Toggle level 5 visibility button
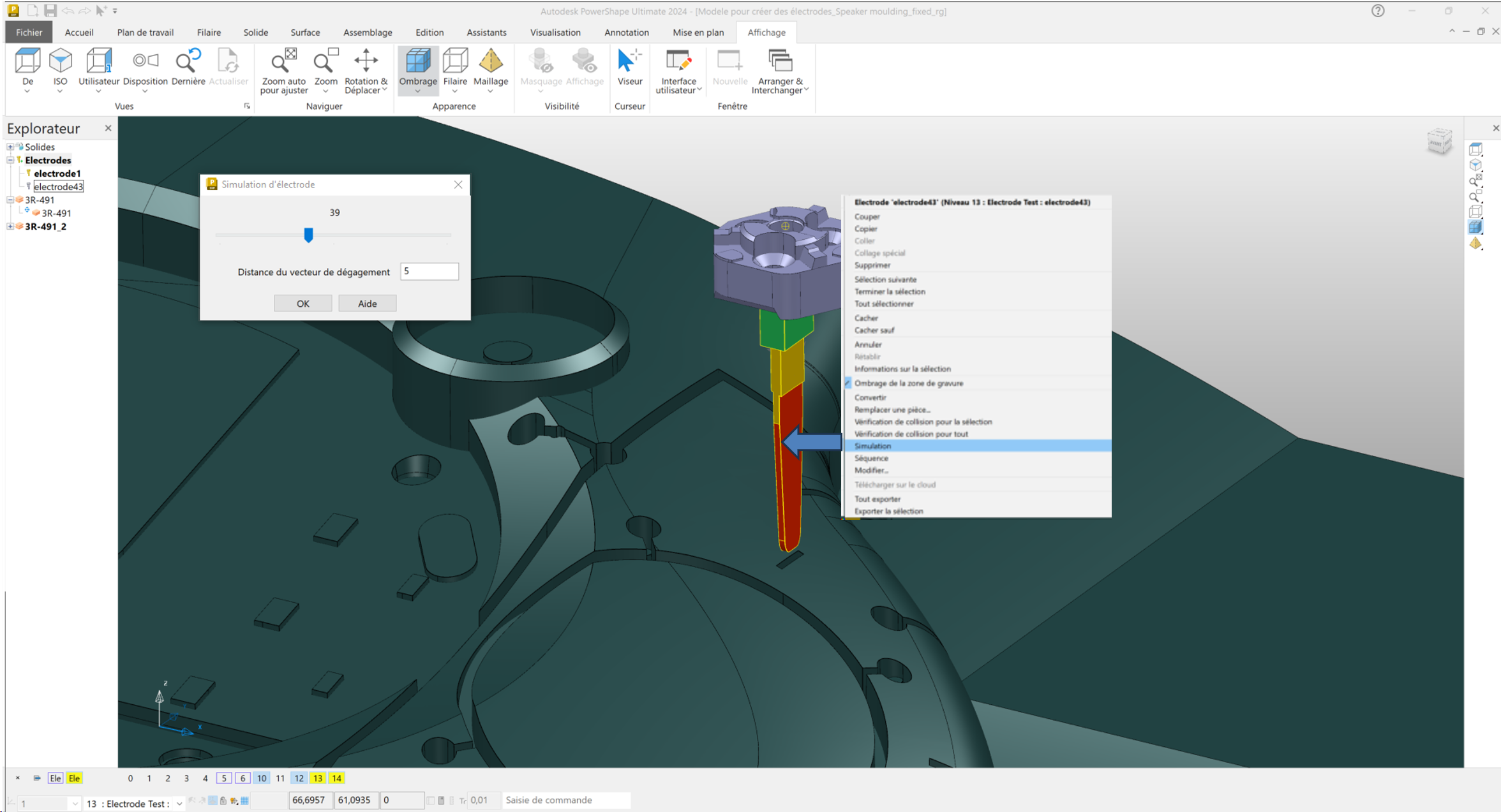 point(224,778)
